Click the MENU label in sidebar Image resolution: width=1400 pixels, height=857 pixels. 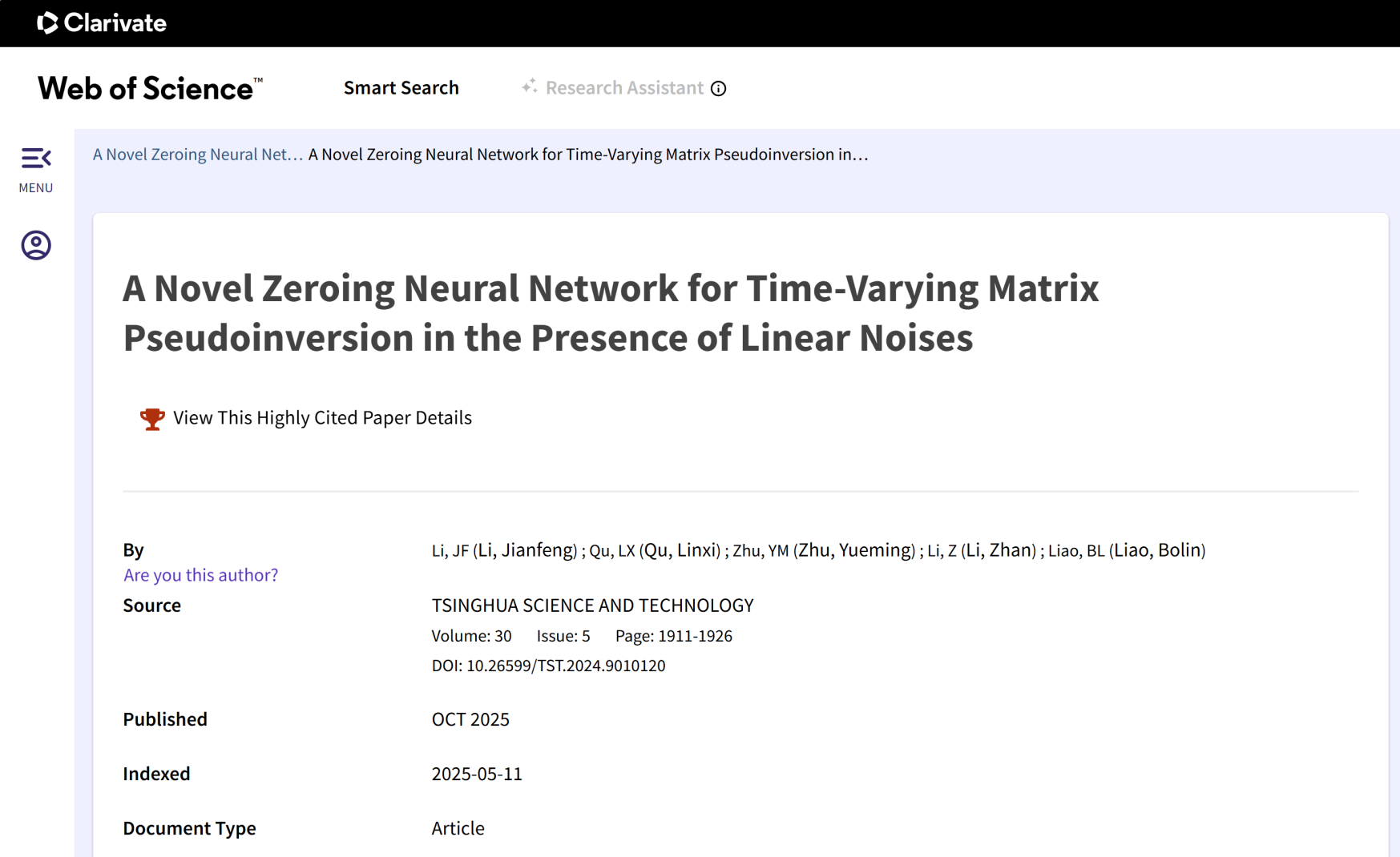coord(36,188)
